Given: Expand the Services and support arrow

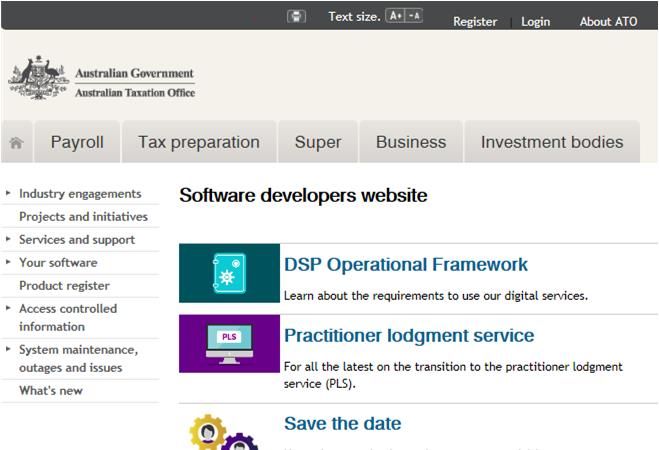Looking at the screenshot, I should click(8, 239).
